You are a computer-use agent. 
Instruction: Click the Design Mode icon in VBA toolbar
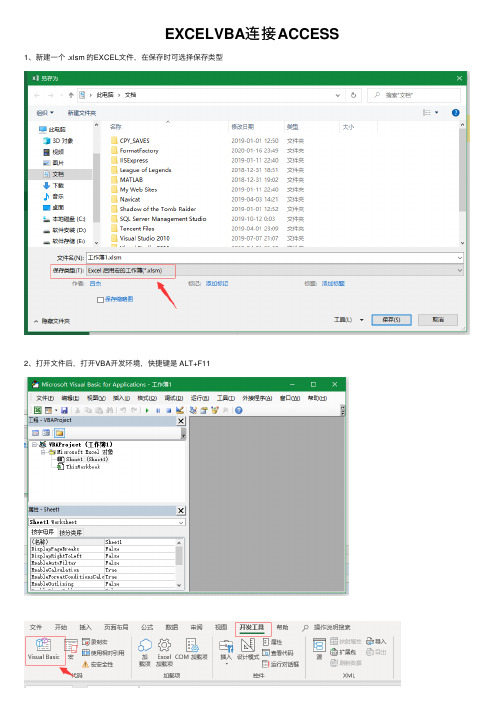pos(180,410)
